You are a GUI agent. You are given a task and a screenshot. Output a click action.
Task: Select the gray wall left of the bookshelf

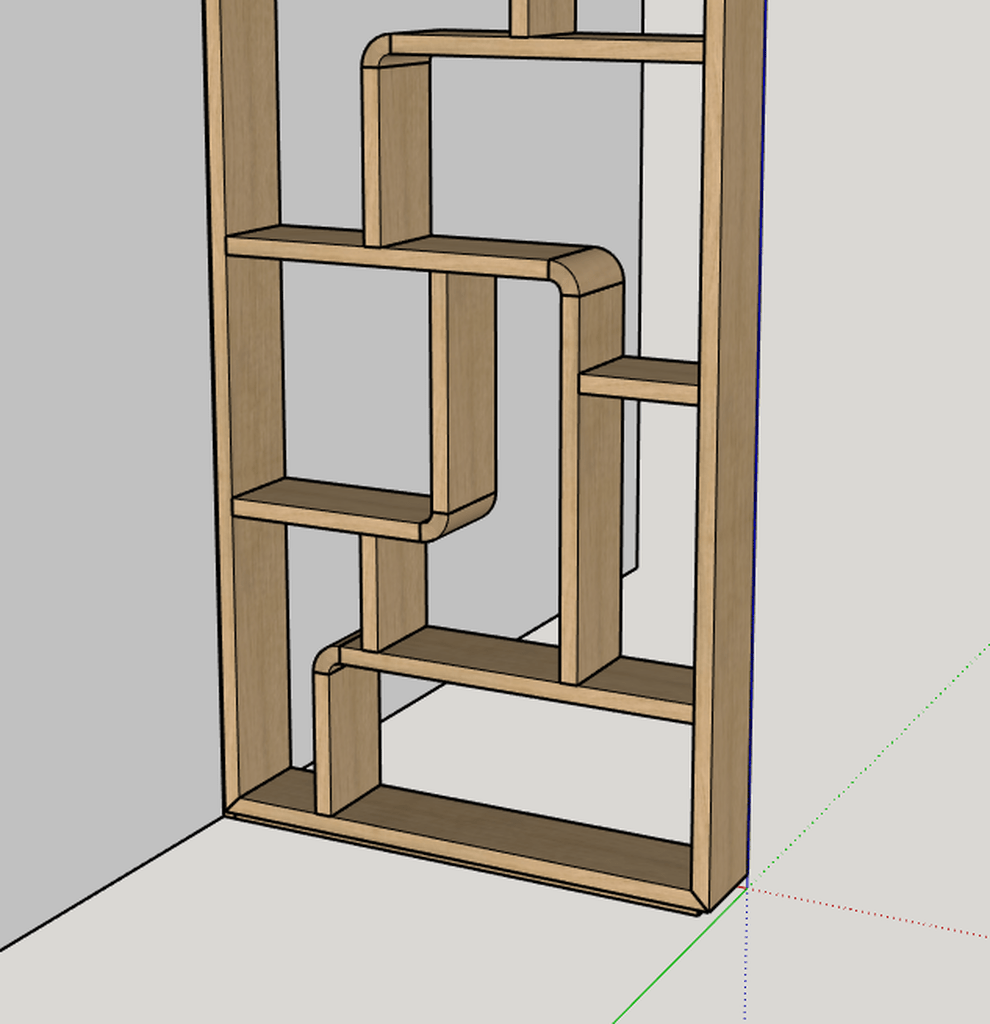point(100,400)
